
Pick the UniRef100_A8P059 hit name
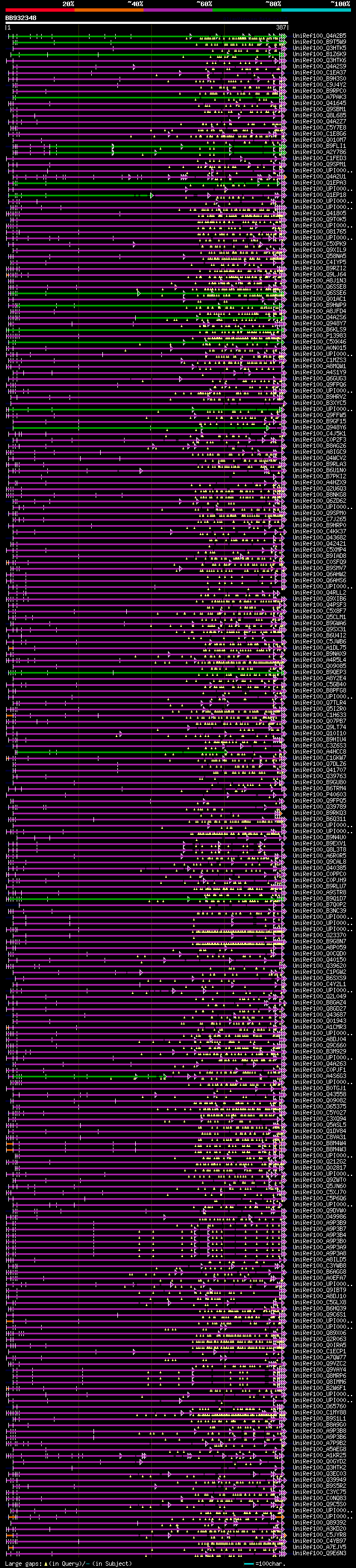click(319, 947)
